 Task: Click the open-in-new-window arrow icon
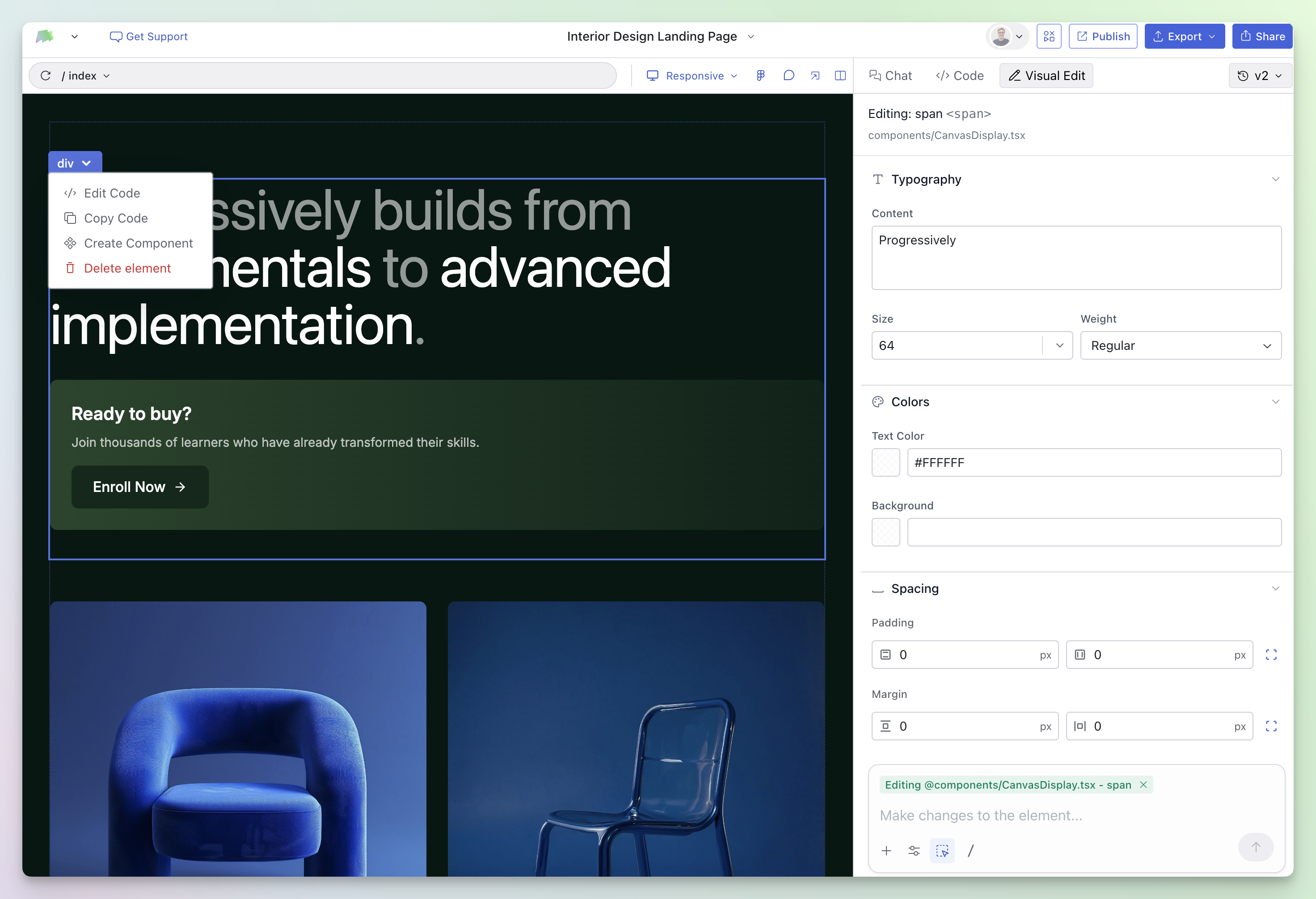tap(815, 76)
